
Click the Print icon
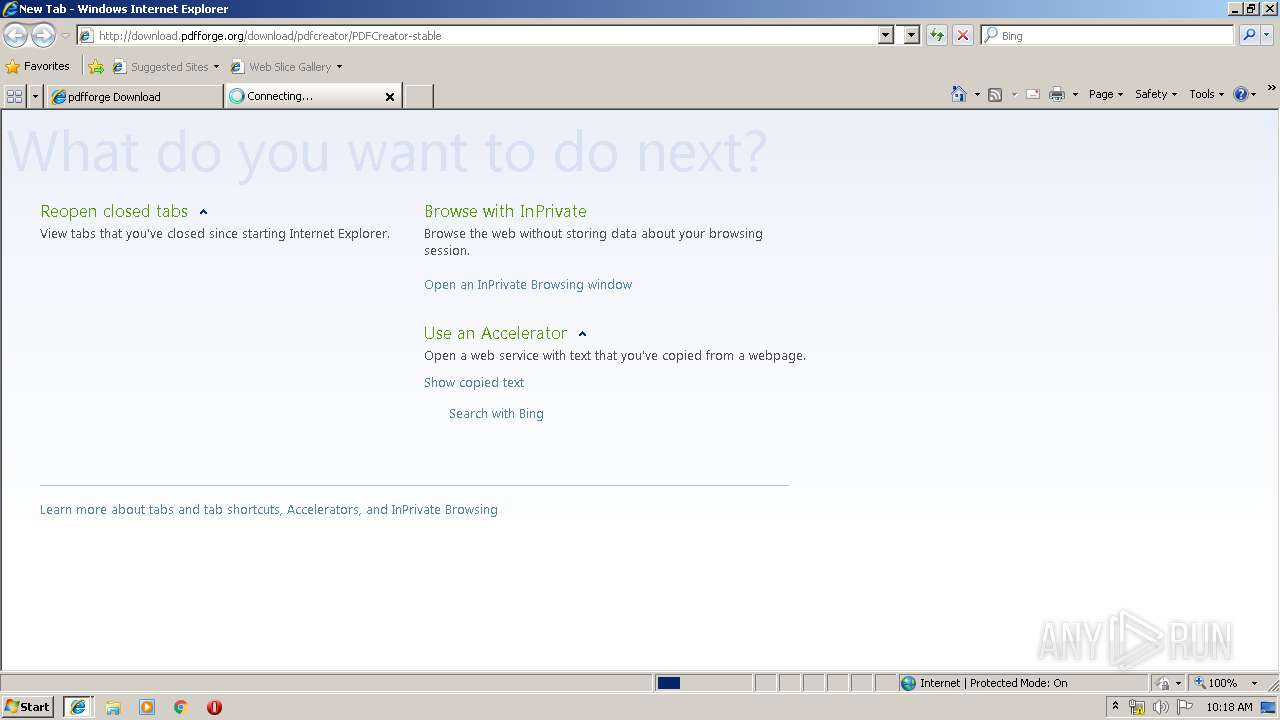[x=1057, y=94]
